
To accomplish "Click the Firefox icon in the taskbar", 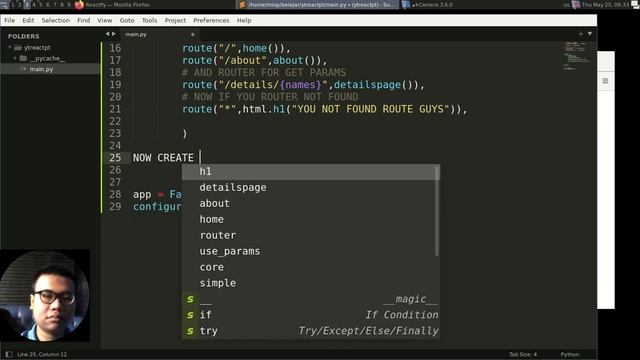I will point(79,5).
